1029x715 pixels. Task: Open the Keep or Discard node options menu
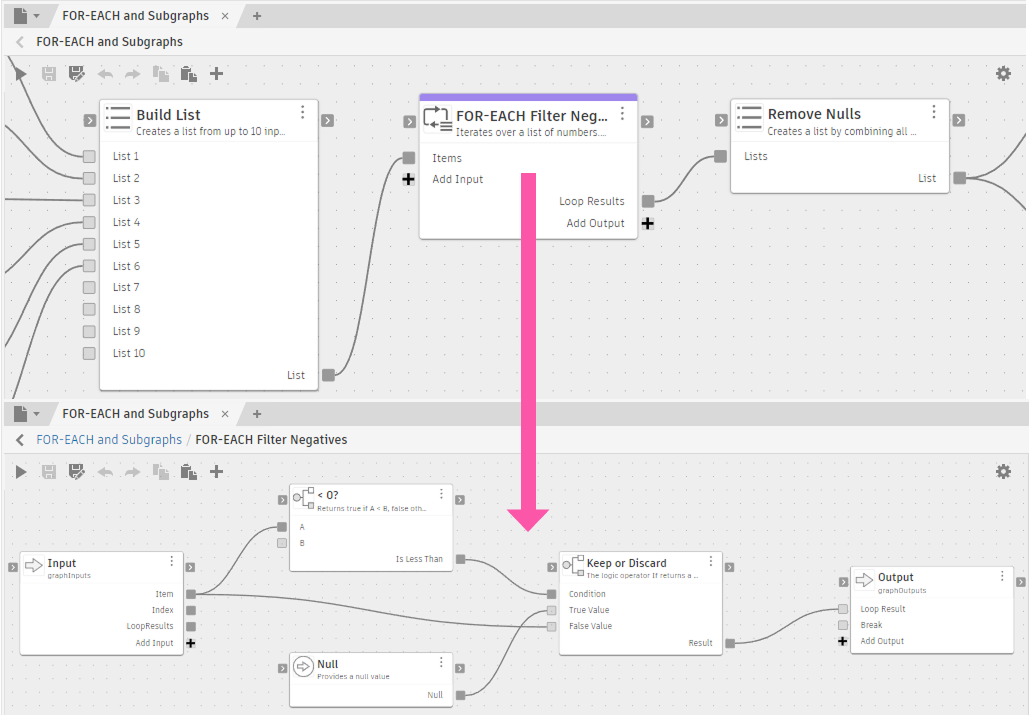[711, 561]
